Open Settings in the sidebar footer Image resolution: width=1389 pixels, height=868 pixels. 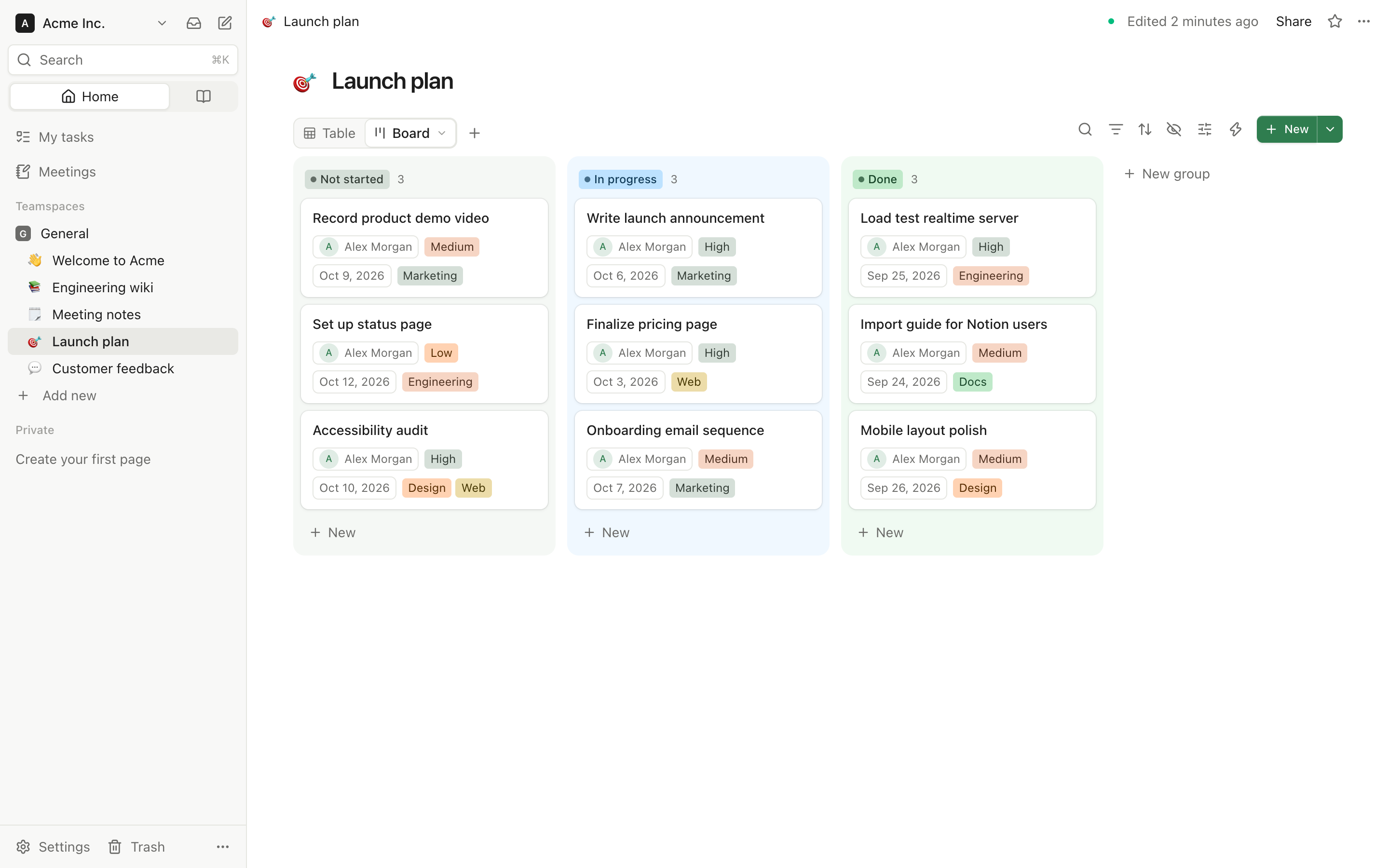coord(53,847)
